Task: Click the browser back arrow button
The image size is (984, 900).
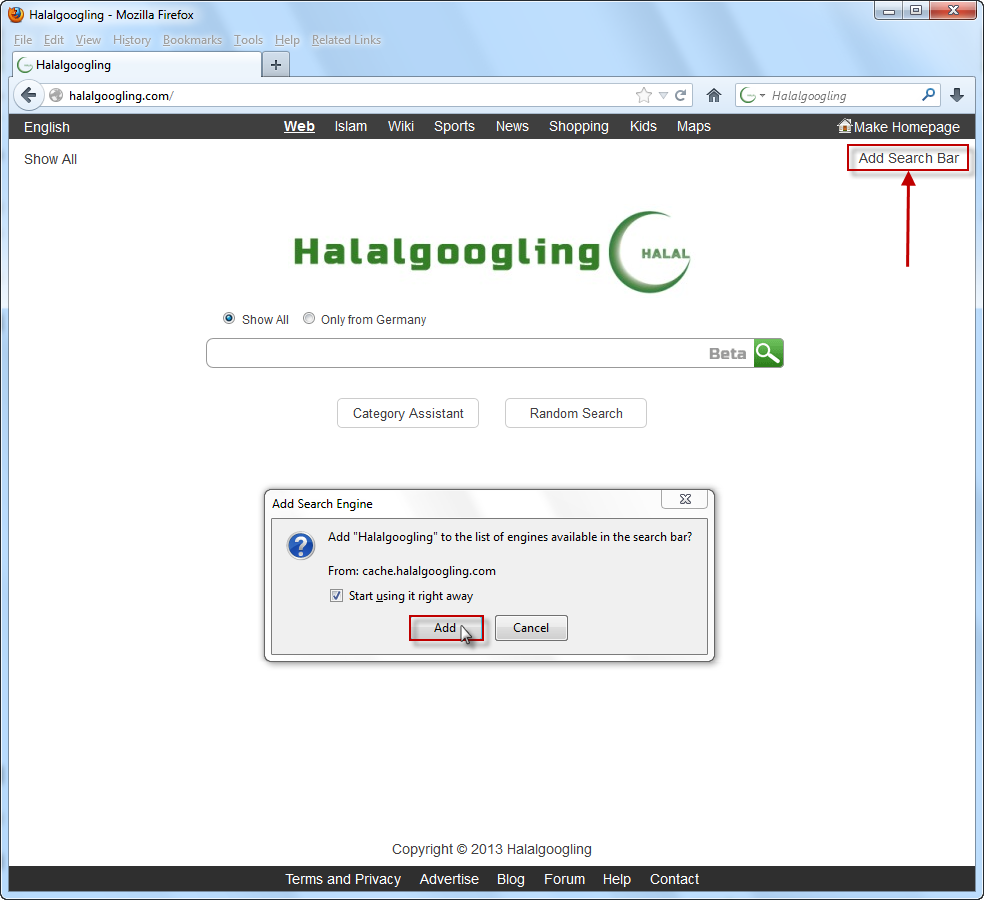Action: tap(28, 95)
